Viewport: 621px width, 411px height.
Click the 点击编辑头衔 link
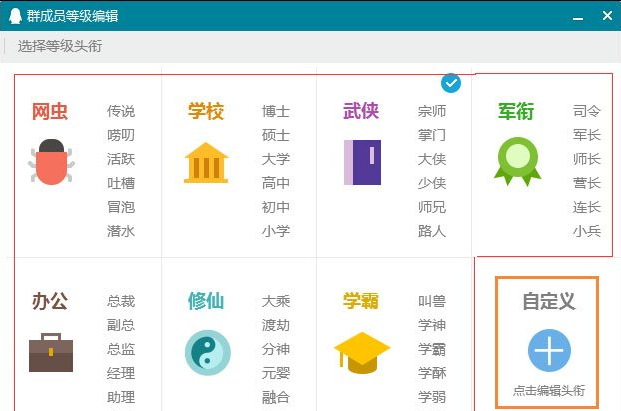[549, 391]
